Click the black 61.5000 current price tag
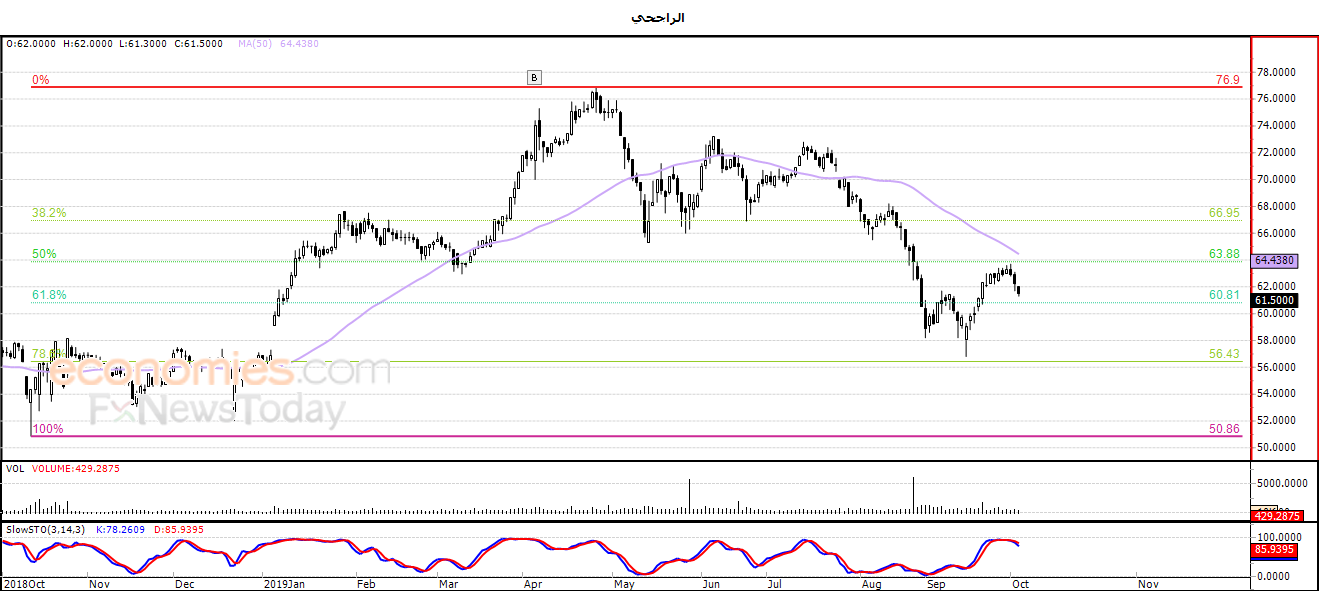The width and height of the screenshot is (1319, 591). pos(1275,300)
